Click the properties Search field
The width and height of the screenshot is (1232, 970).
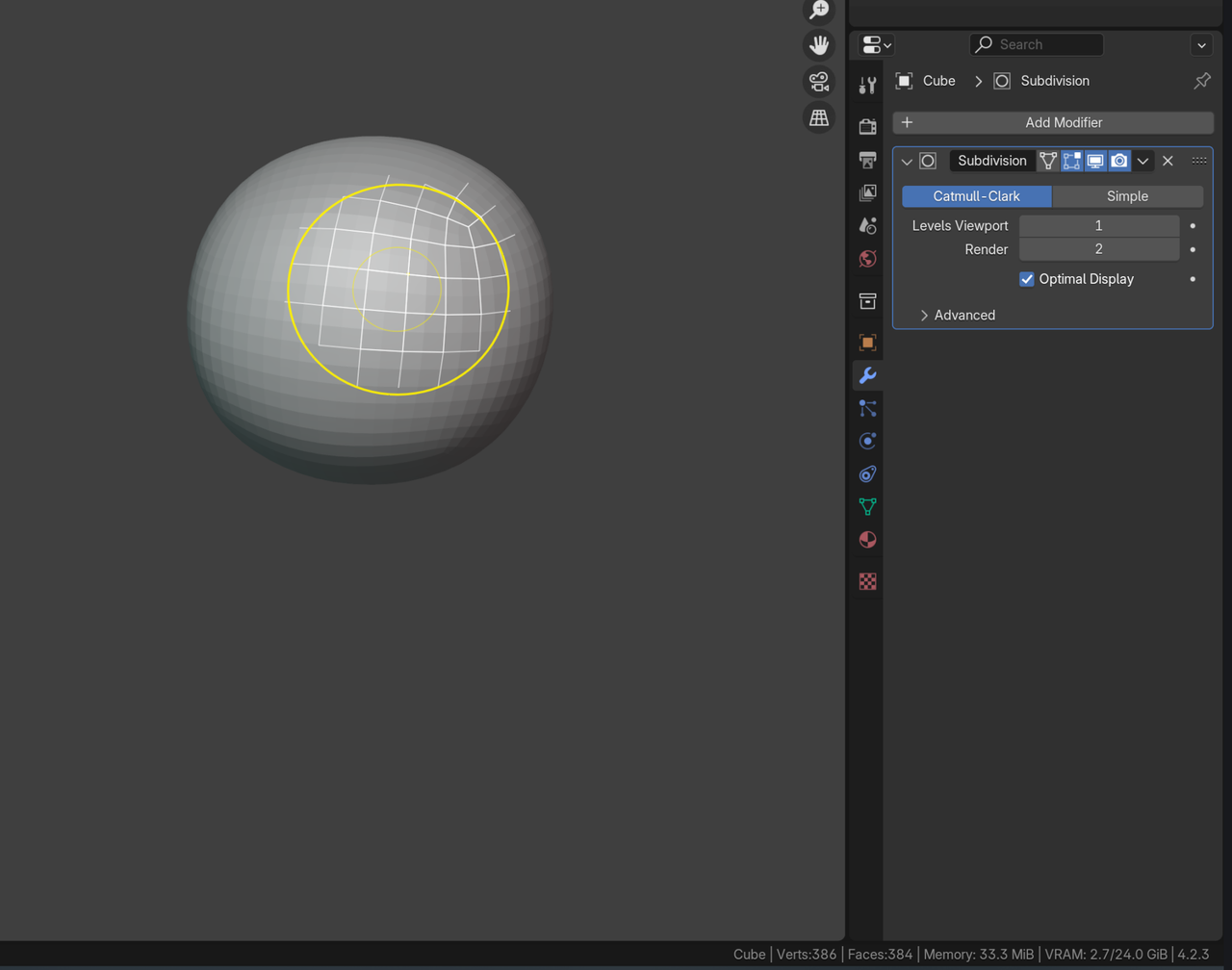click(1038, 44)
